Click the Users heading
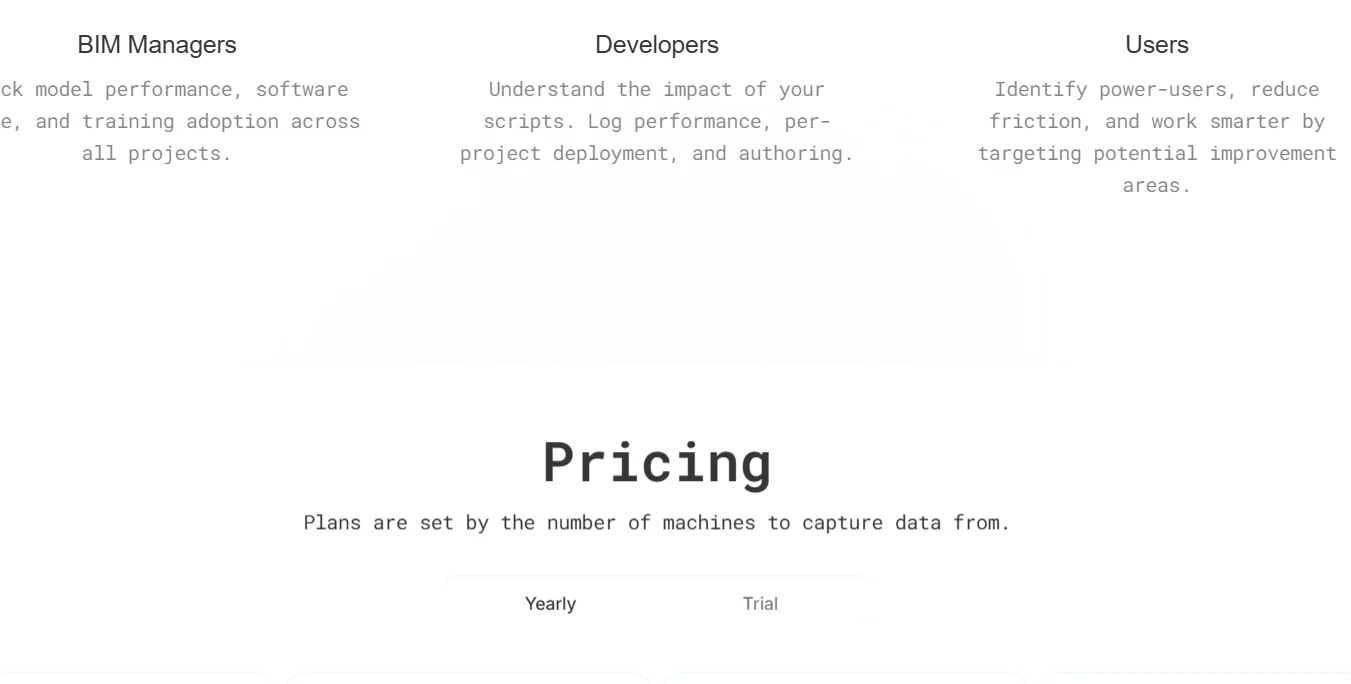Viewport: 1351px width, 684px height. pyautogui.click(x=1157, y=45)
